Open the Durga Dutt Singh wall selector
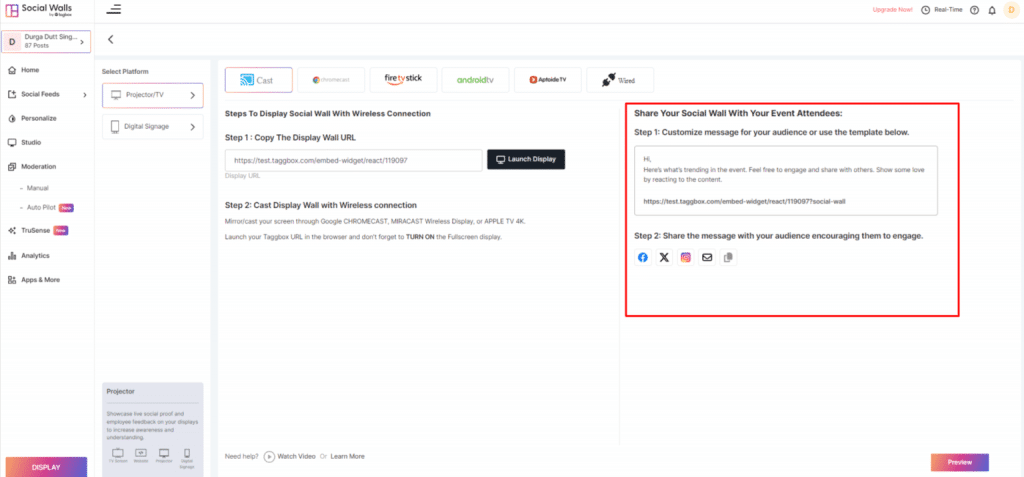1024x477 pixels. click(x=46, y=42)
